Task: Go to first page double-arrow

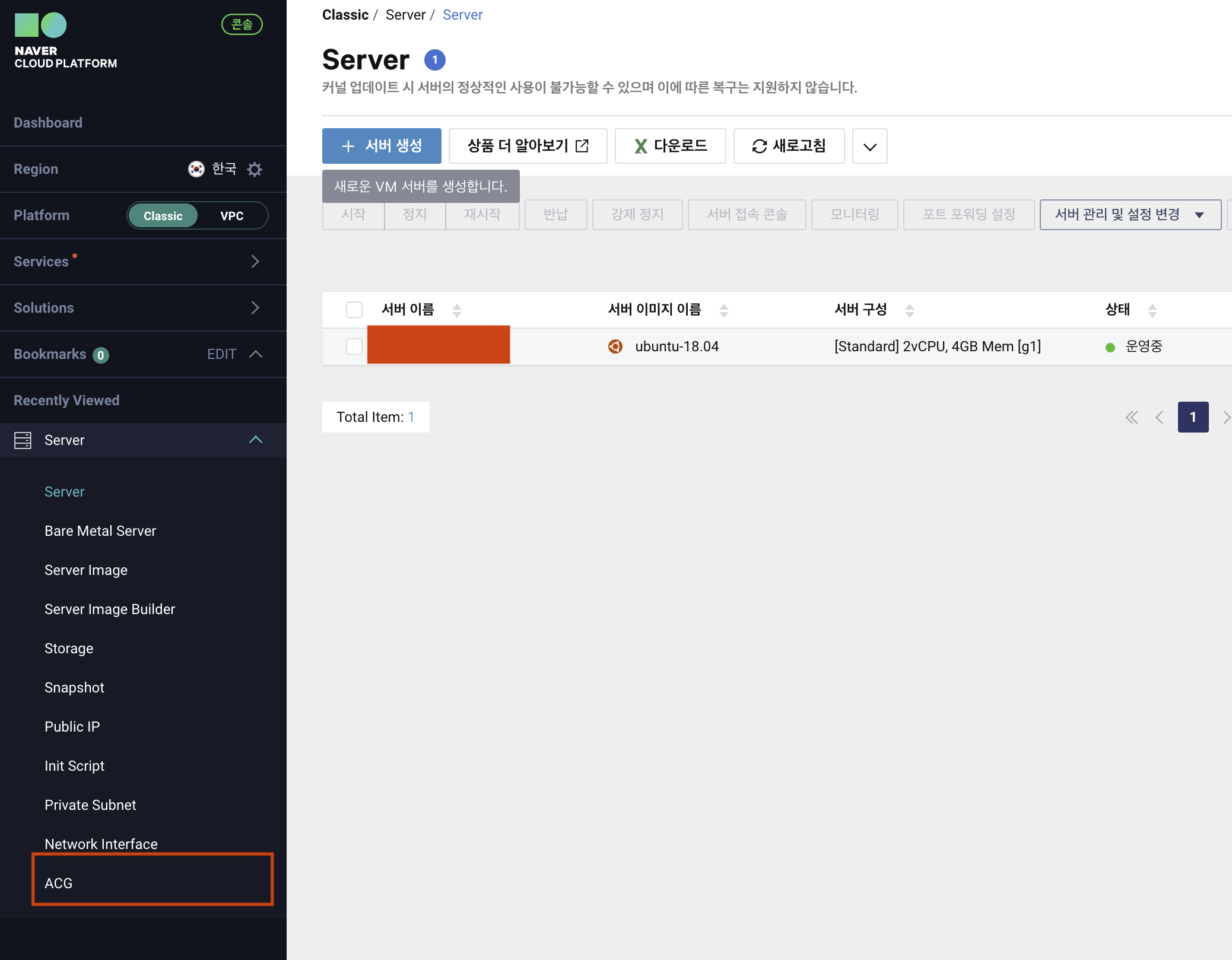Action: click(x=1132, y=418)
